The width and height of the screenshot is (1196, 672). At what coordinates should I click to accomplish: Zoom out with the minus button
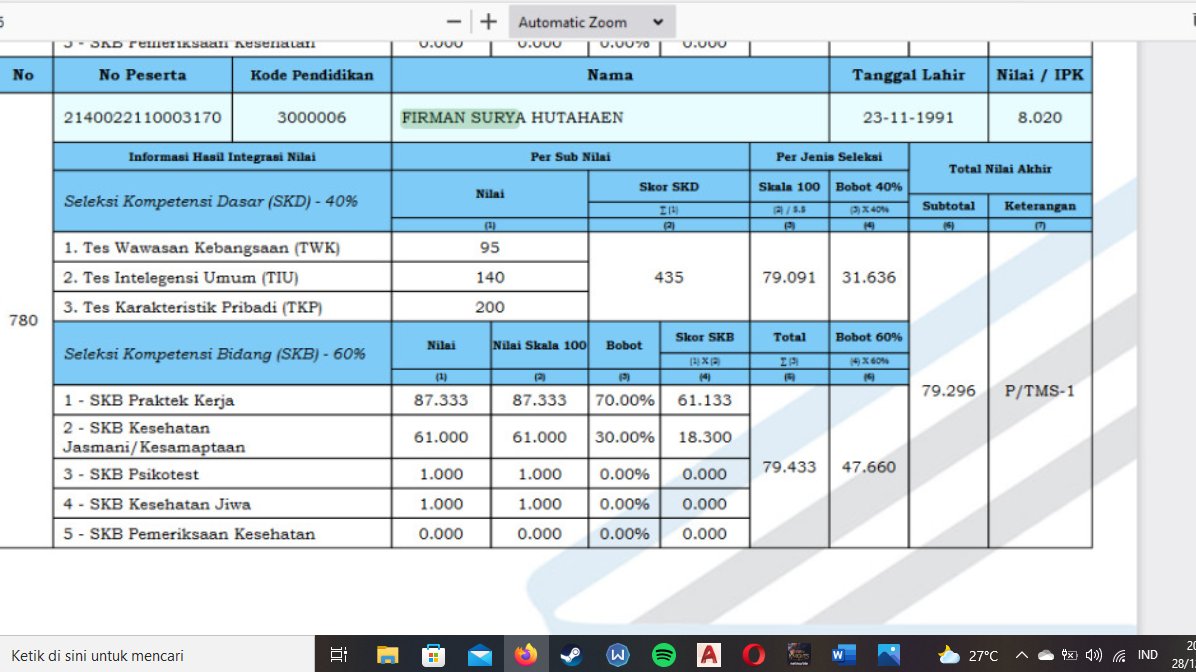(454, 22)
